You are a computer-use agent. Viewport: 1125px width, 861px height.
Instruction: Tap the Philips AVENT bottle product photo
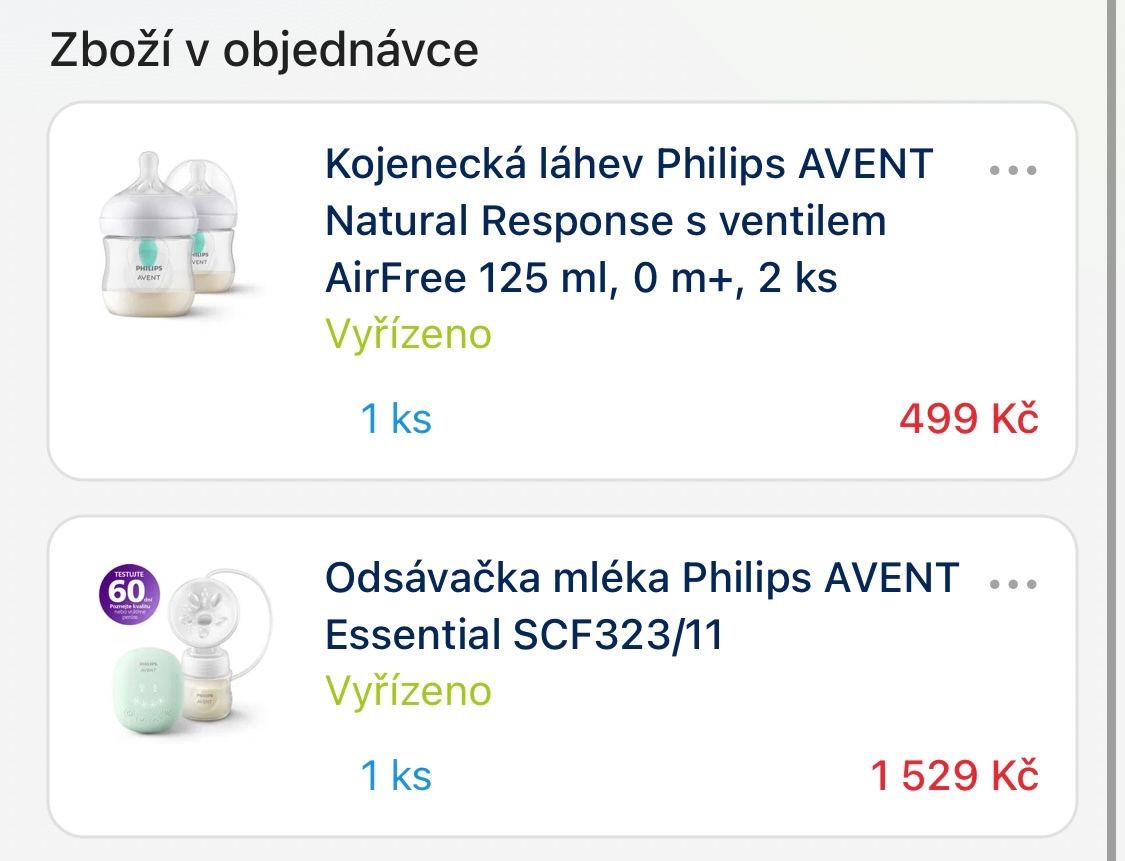170,230
